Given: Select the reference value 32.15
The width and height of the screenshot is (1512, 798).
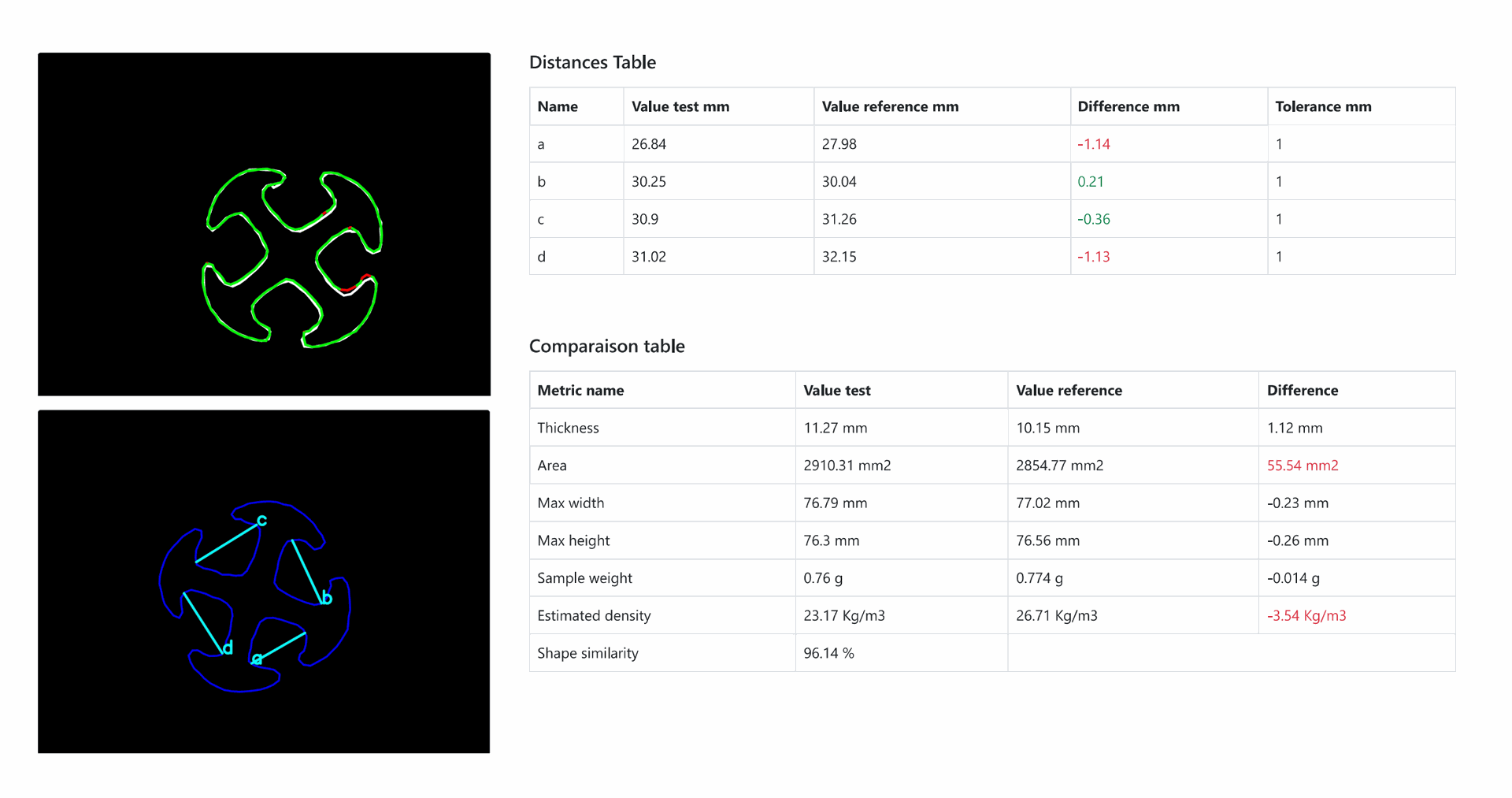Looking at the screenshot, I should (x=839, y=257).
